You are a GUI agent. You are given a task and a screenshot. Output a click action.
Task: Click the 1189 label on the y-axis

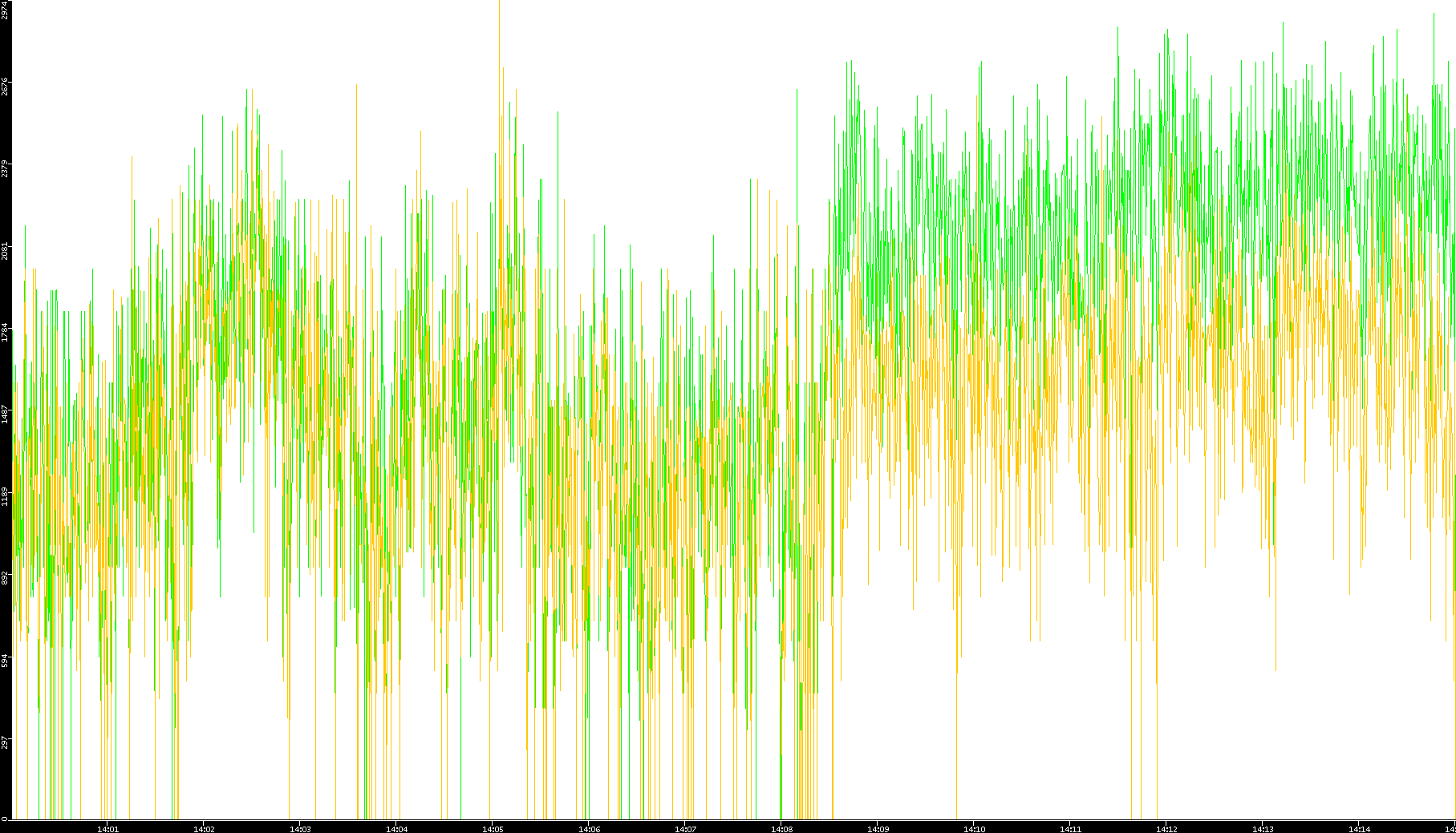click(5, 495)
